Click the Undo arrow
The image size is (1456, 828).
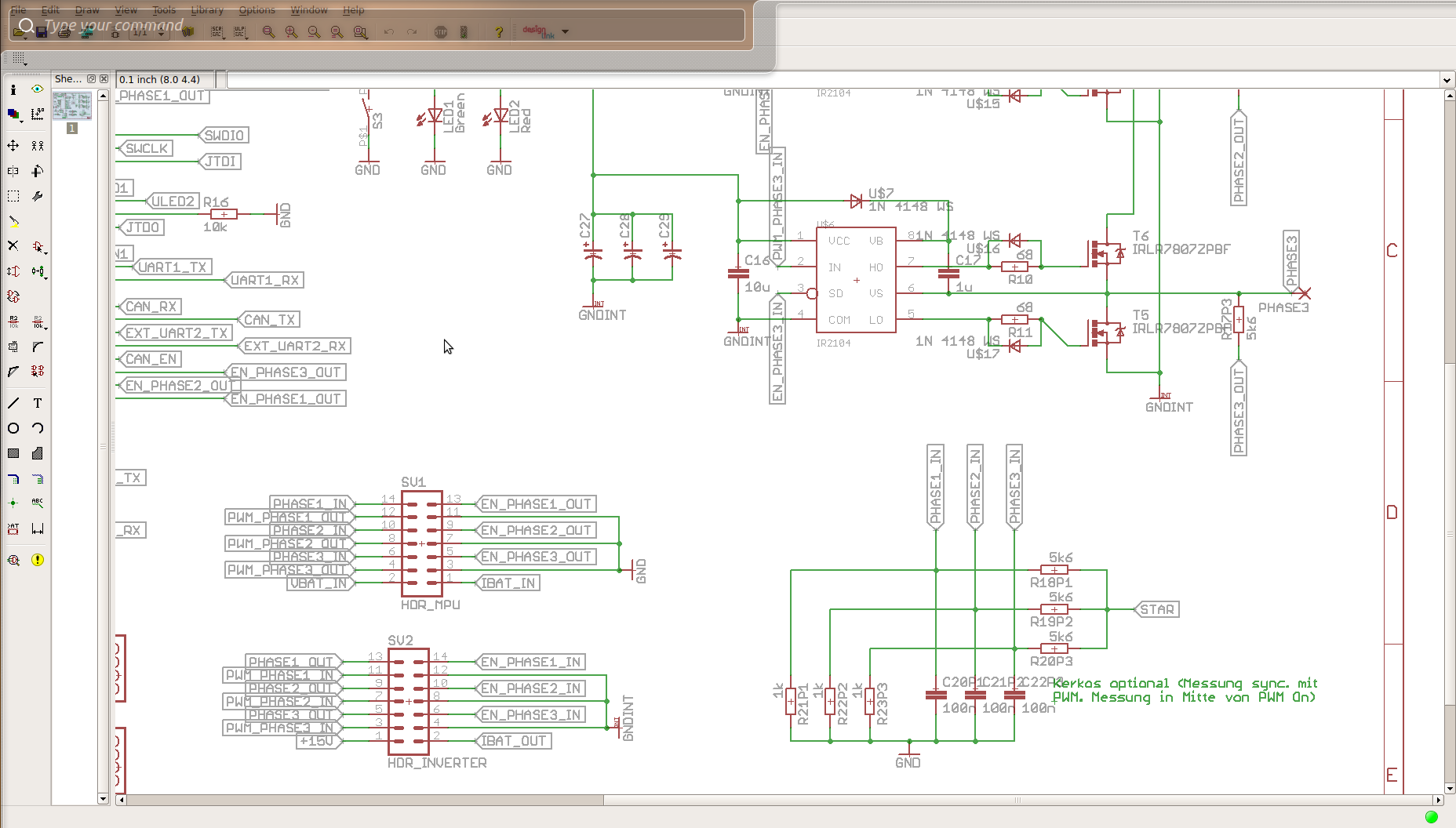pyautogui.click(x=388, y=32)
